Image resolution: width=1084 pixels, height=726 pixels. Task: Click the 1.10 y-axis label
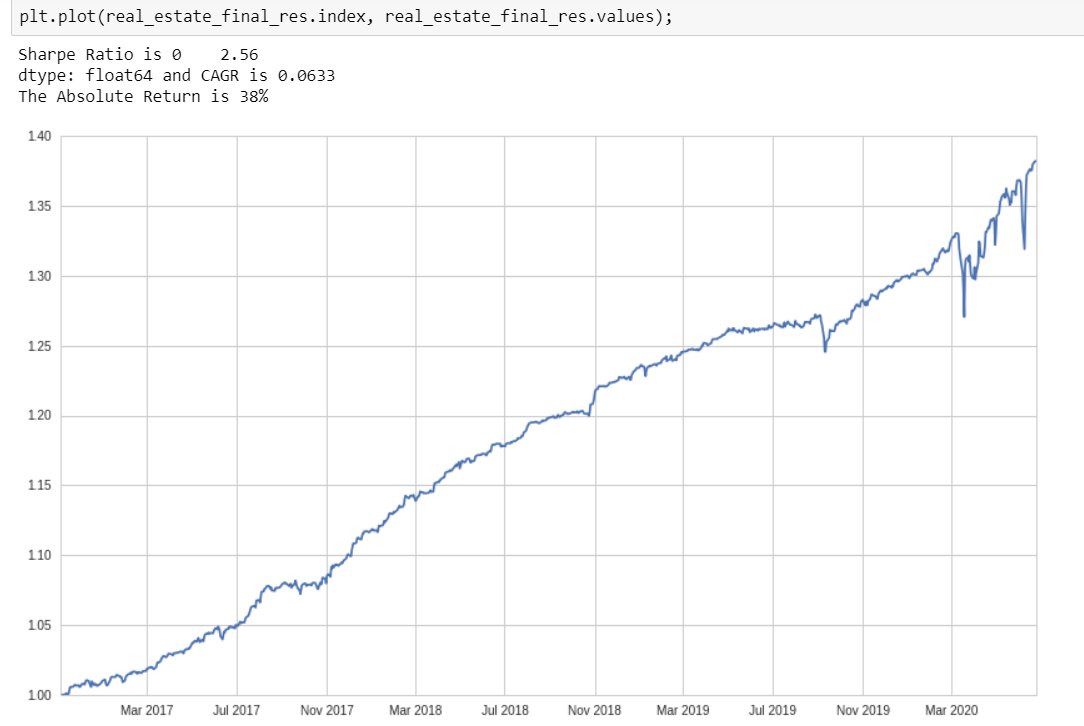coord(39,555)
